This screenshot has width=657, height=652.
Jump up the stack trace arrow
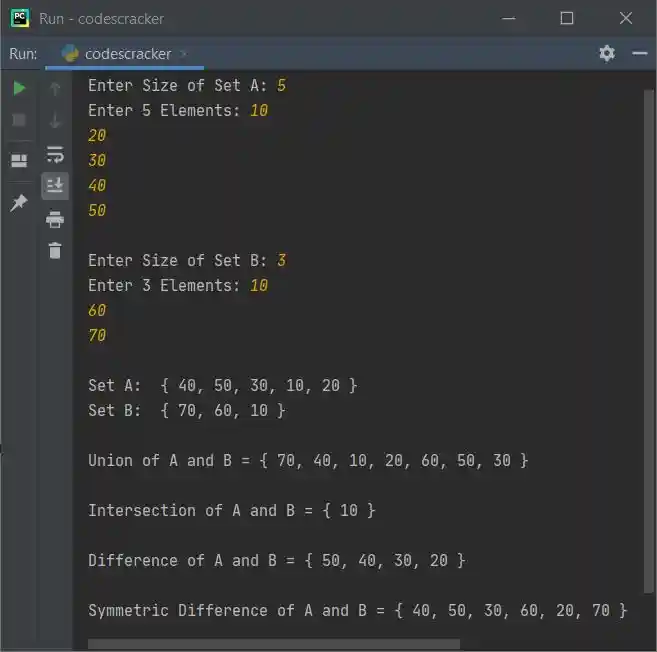point(55,88)
